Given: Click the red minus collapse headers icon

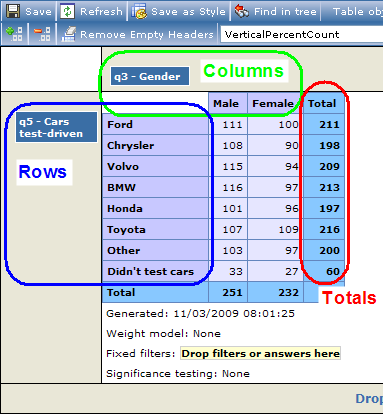Looking at the screenshot, I should 42,34.
